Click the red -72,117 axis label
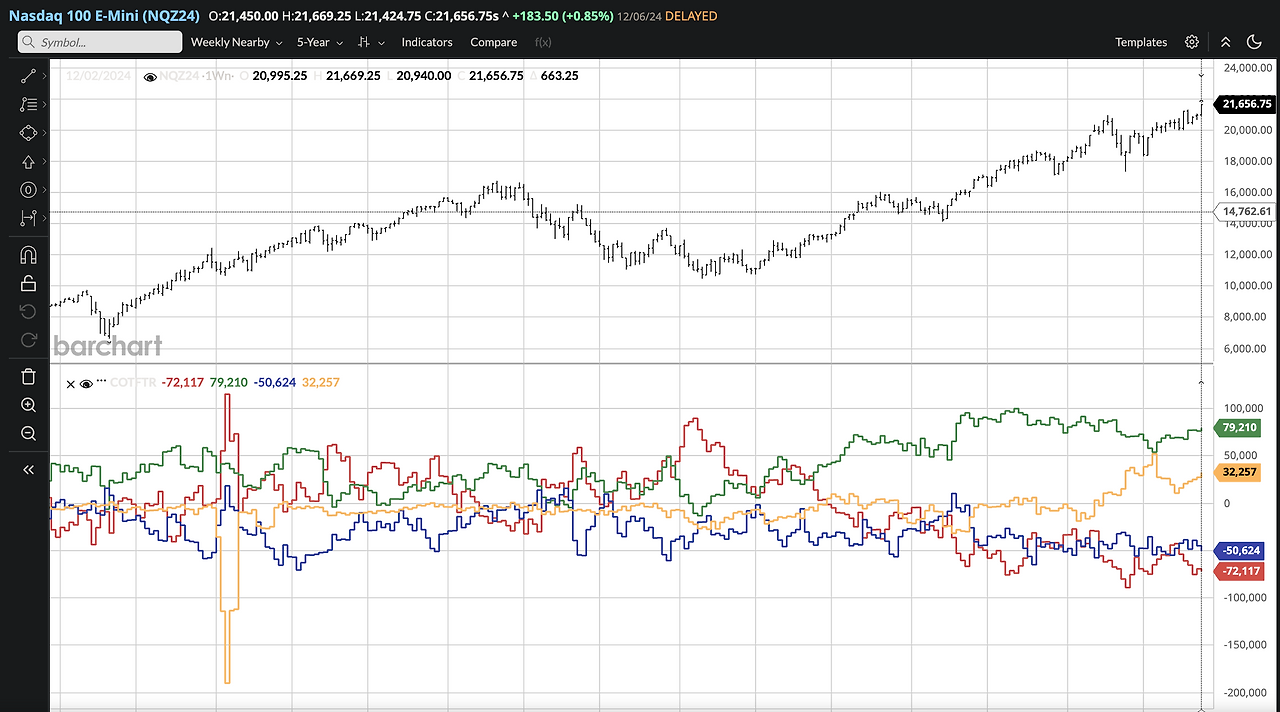Viewport: 1280px width, 712px height. (x=1241, y=571)
